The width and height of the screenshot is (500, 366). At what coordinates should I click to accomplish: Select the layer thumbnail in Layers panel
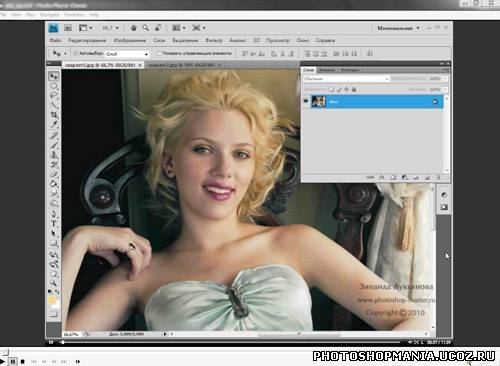(319, 101)
